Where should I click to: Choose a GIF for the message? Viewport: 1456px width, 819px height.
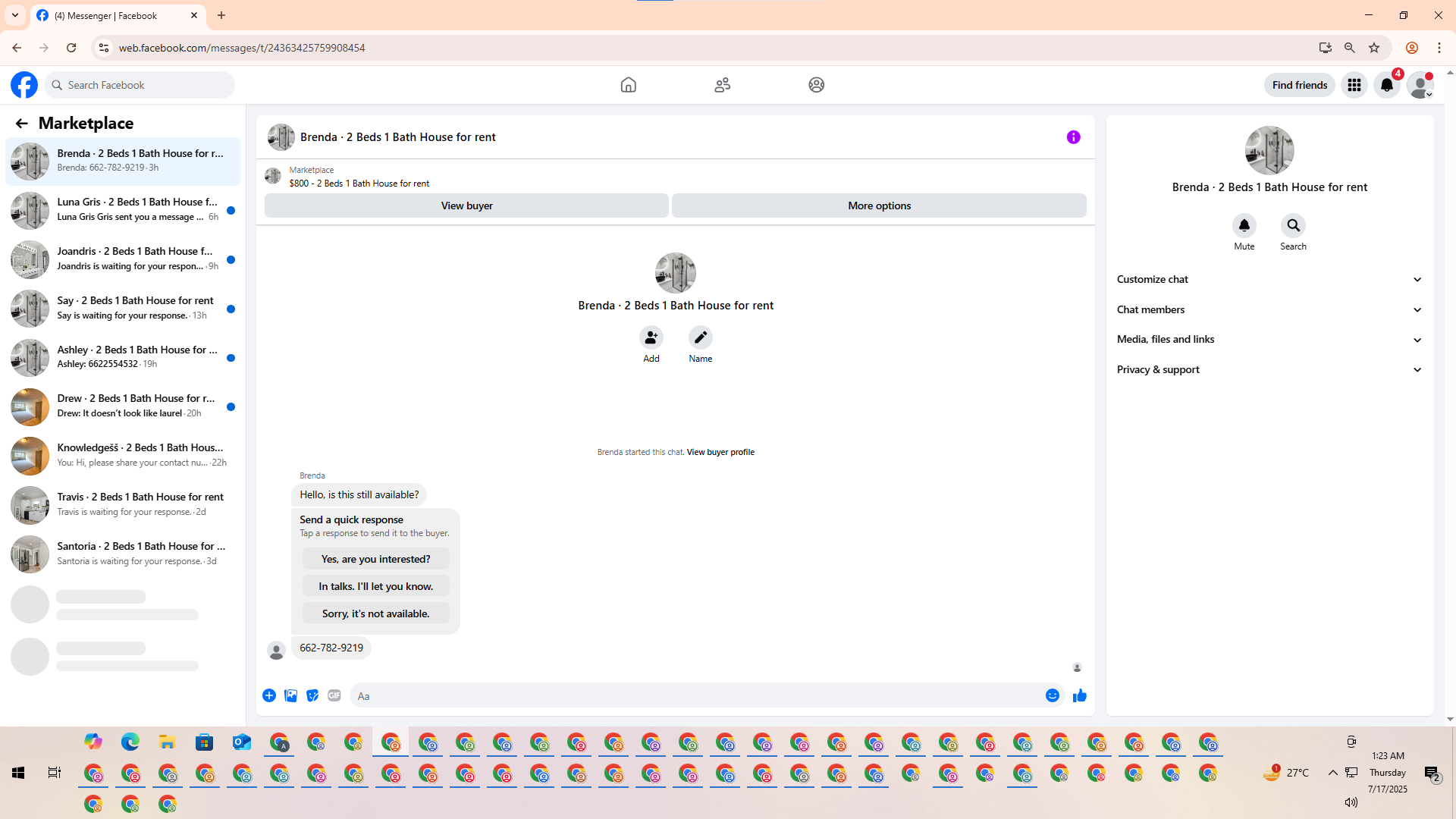pos(334,695)
